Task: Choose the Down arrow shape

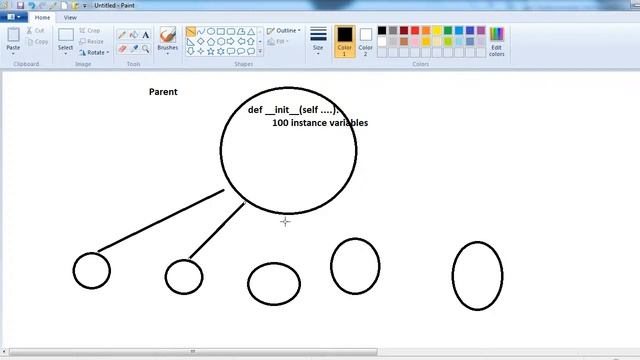Action: [x=191, y=51]
